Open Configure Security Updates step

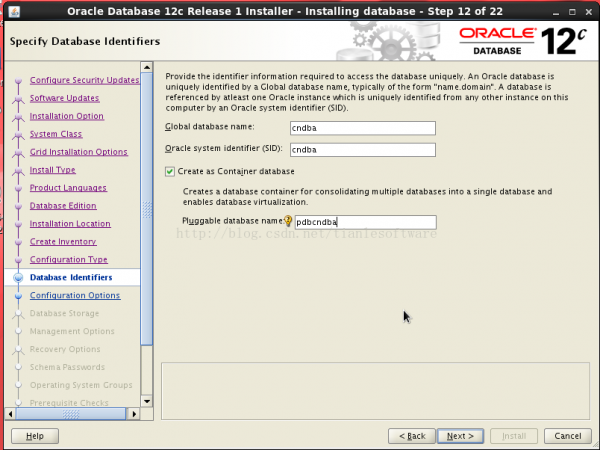tap(85, 80)
